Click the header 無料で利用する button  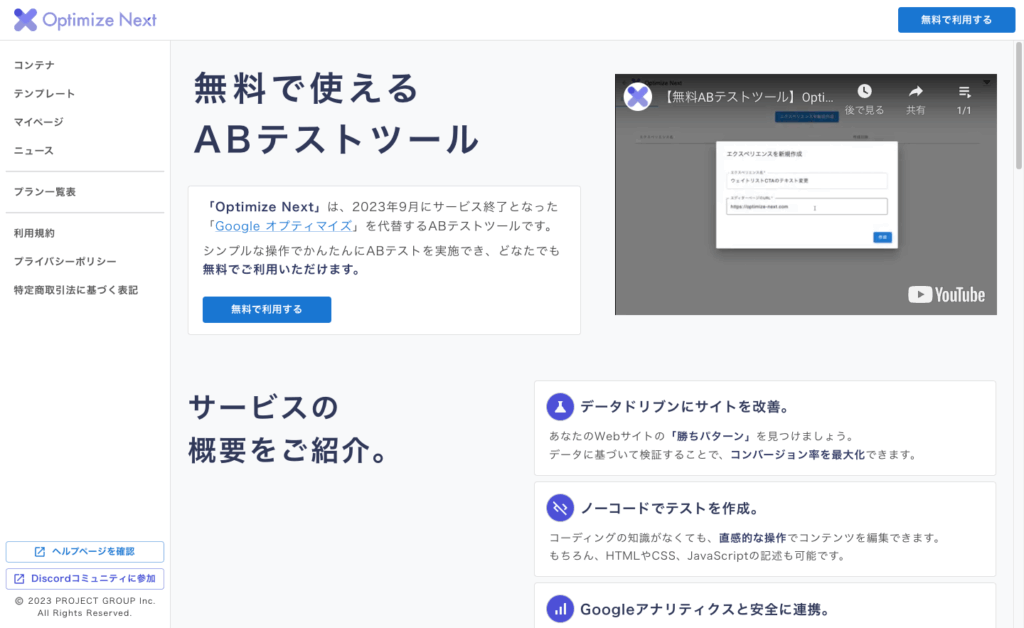[x=956, y=20]
